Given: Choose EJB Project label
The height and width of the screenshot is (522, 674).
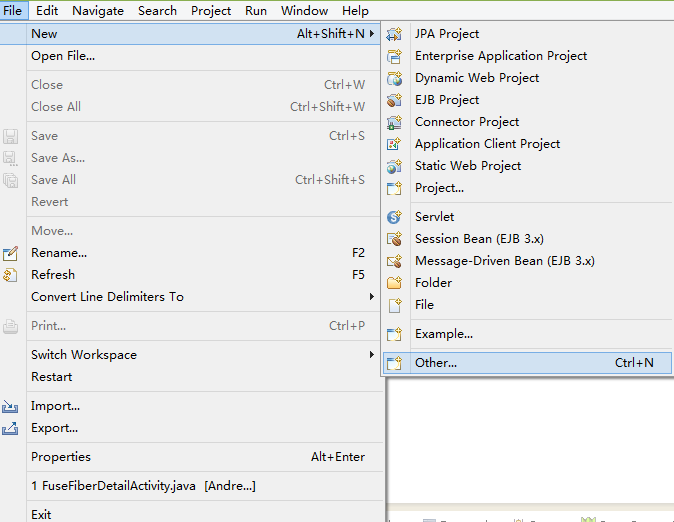Looking at the screenshot, I should 447,100.
